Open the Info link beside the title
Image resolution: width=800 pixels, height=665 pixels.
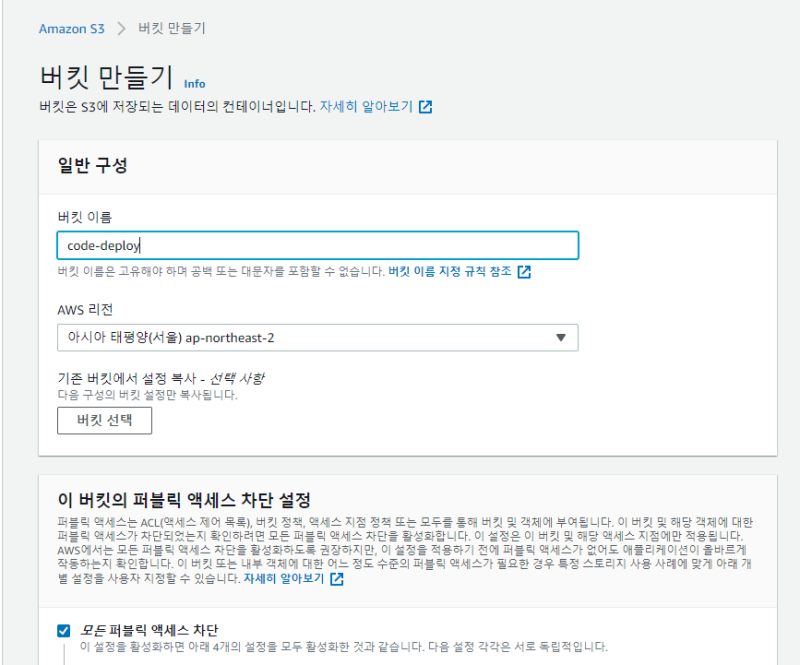click(x=194, y=84)
